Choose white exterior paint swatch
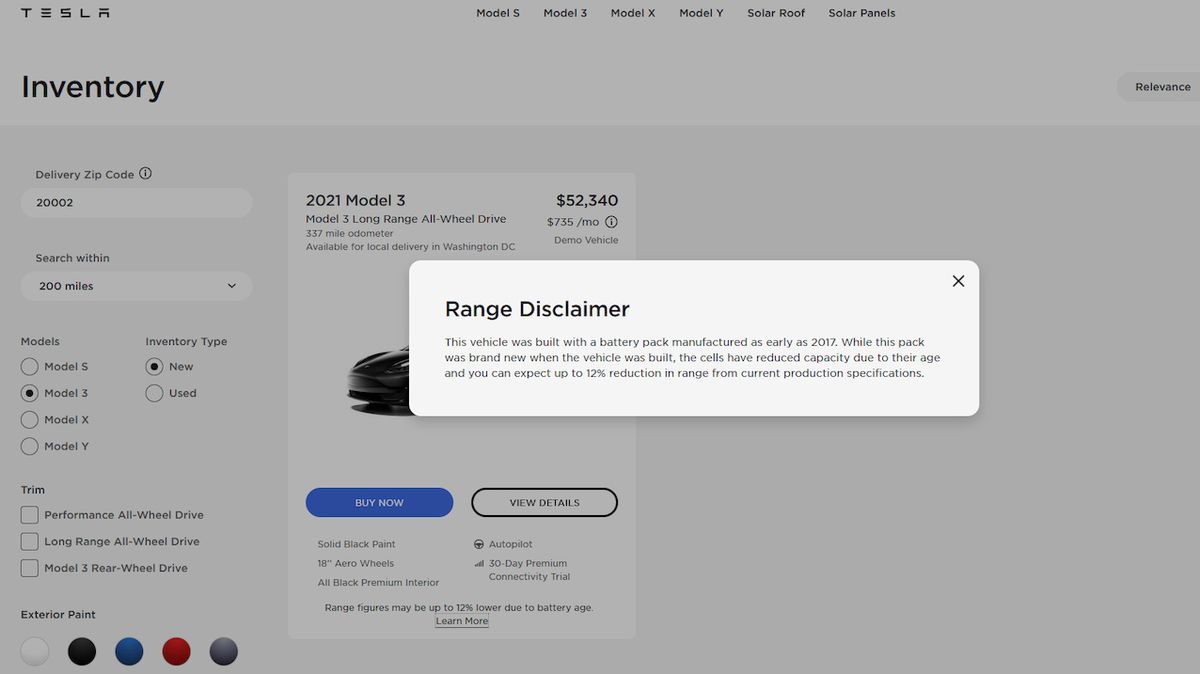The image size is (1200, 674). [35, 652]
